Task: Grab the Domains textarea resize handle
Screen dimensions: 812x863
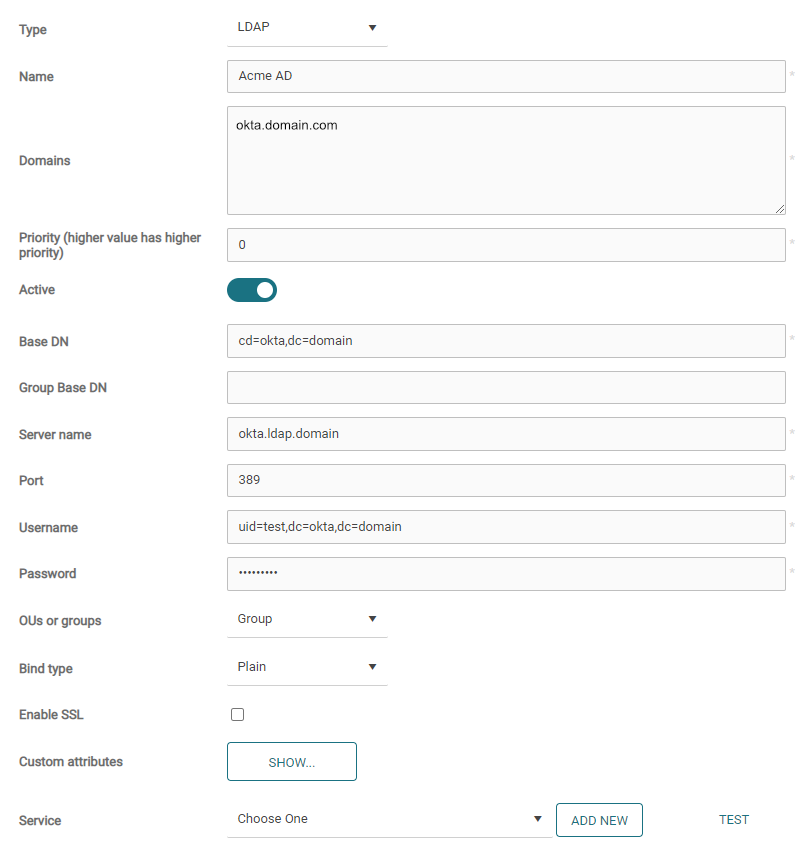Action: 780,209
